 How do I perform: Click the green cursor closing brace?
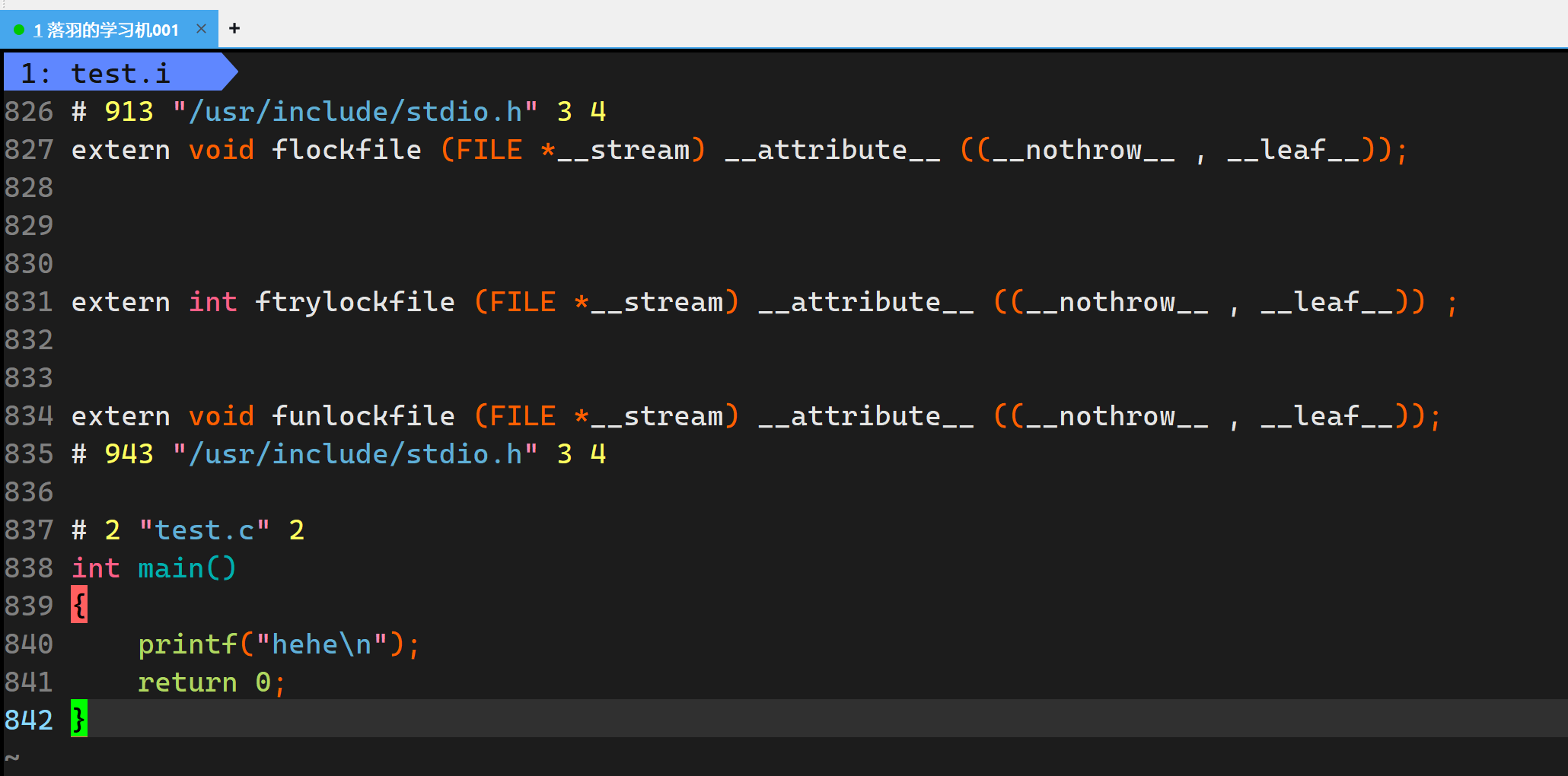tap(79, 719)
